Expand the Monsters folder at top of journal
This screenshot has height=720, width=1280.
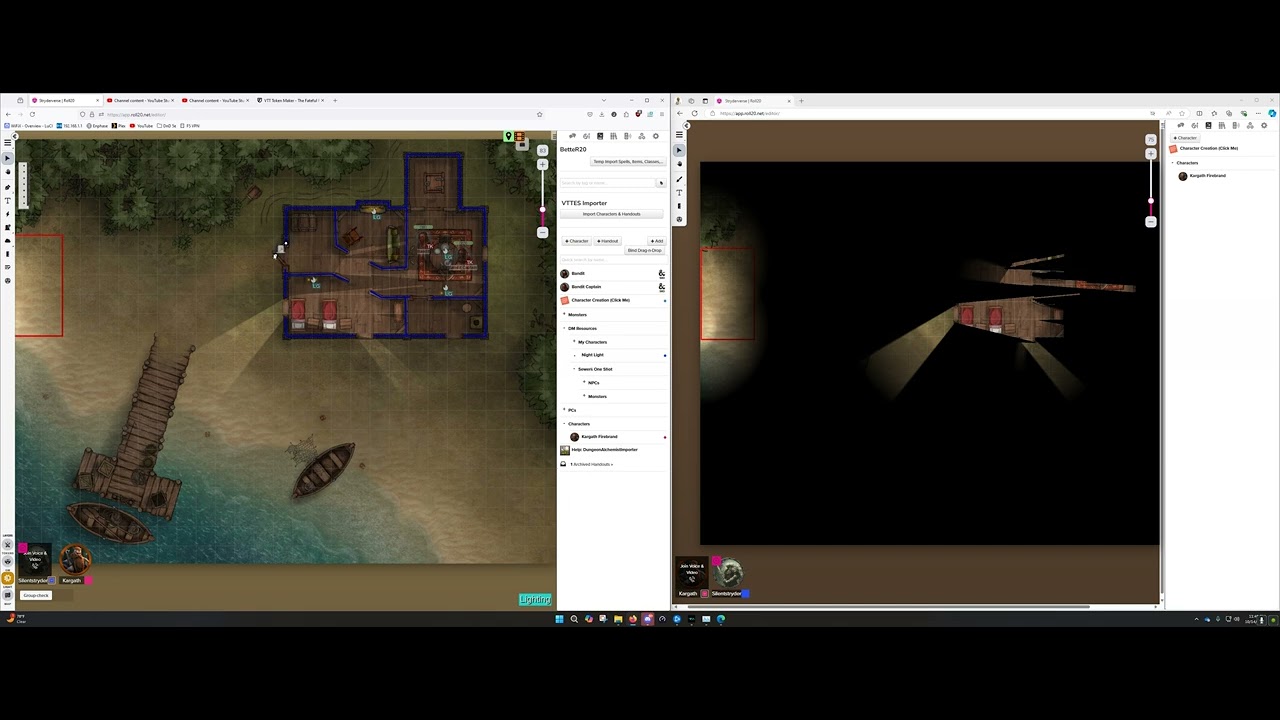(577, 315)
